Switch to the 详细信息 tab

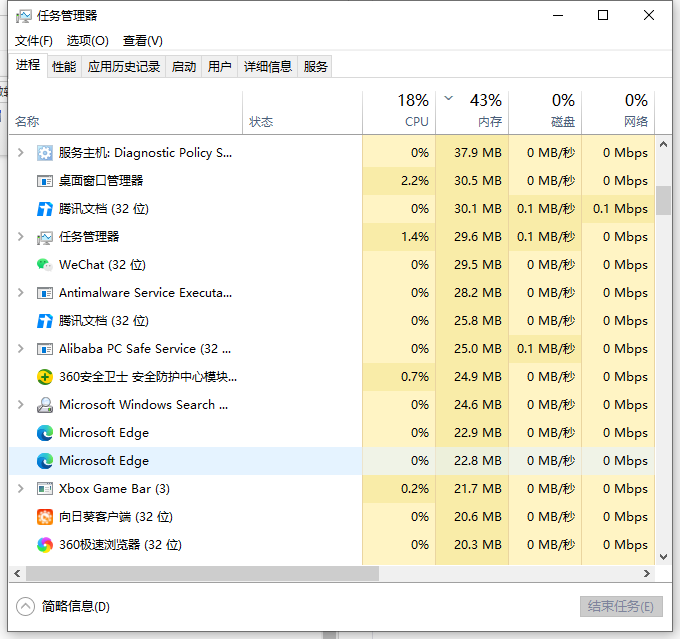pos(268,67)
